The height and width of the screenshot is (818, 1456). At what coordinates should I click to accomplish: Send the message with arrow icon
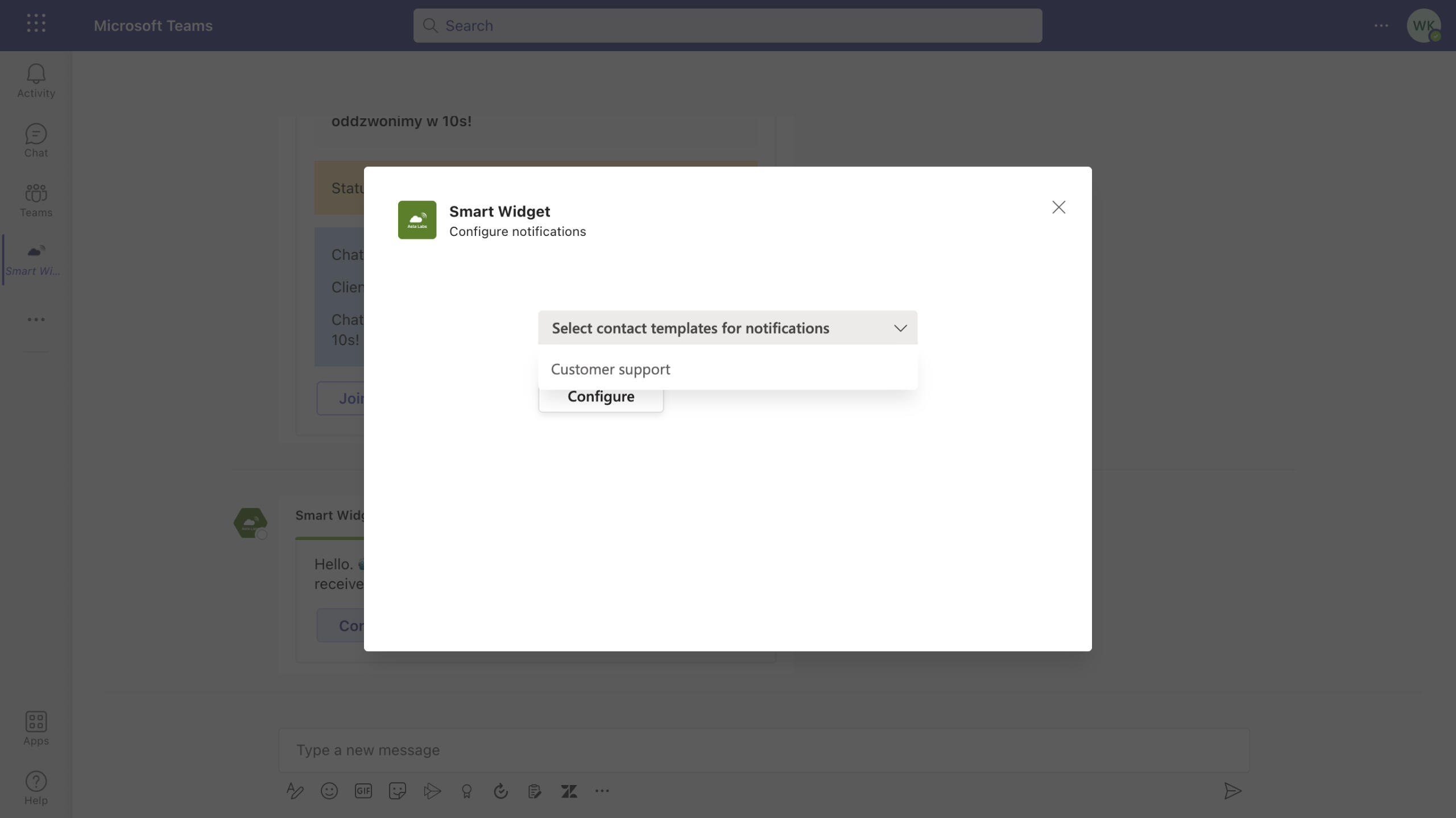click(x=1232, y=791)
